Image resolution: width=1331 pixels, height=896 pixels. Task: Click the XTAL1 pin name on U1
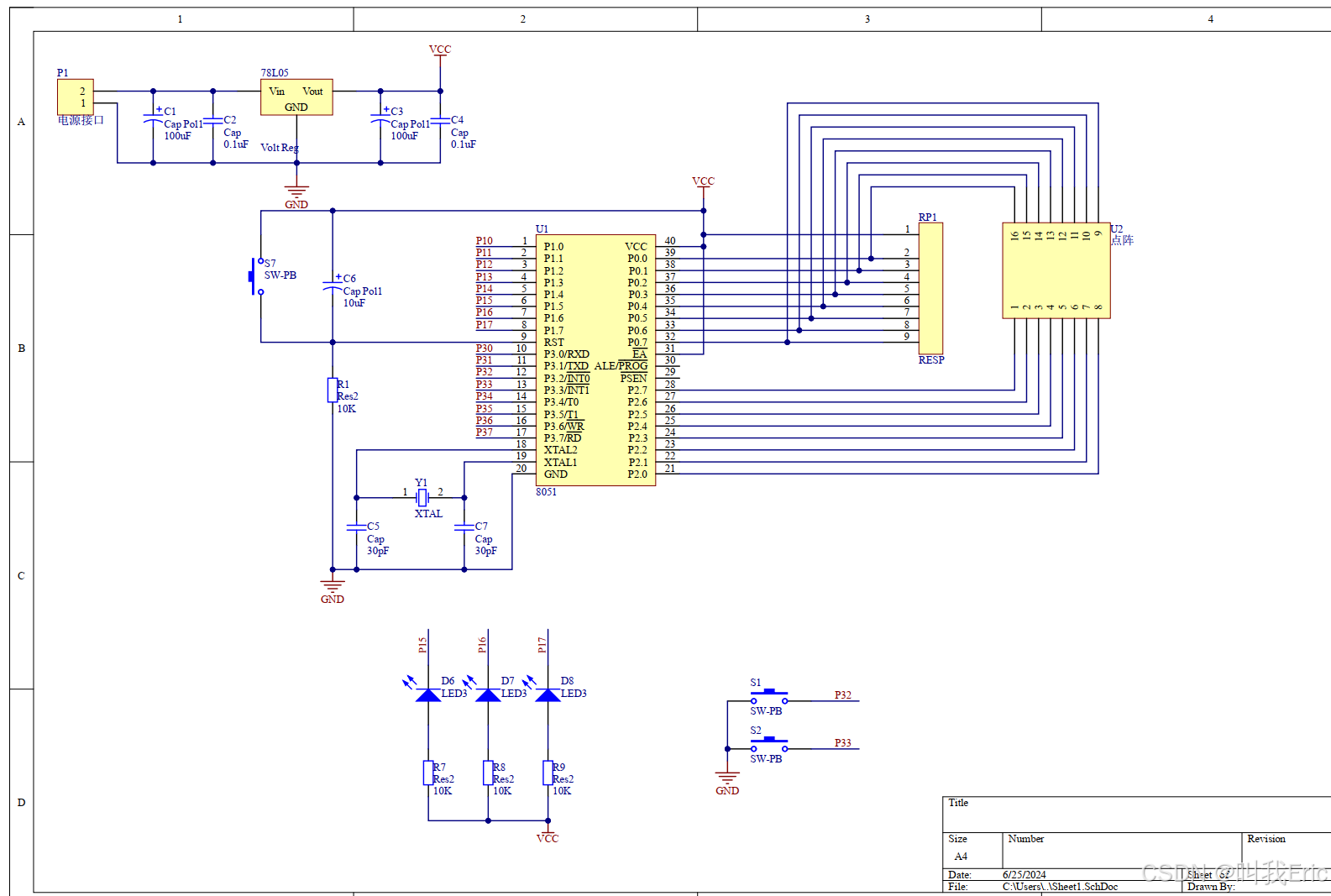coord(561,463)
